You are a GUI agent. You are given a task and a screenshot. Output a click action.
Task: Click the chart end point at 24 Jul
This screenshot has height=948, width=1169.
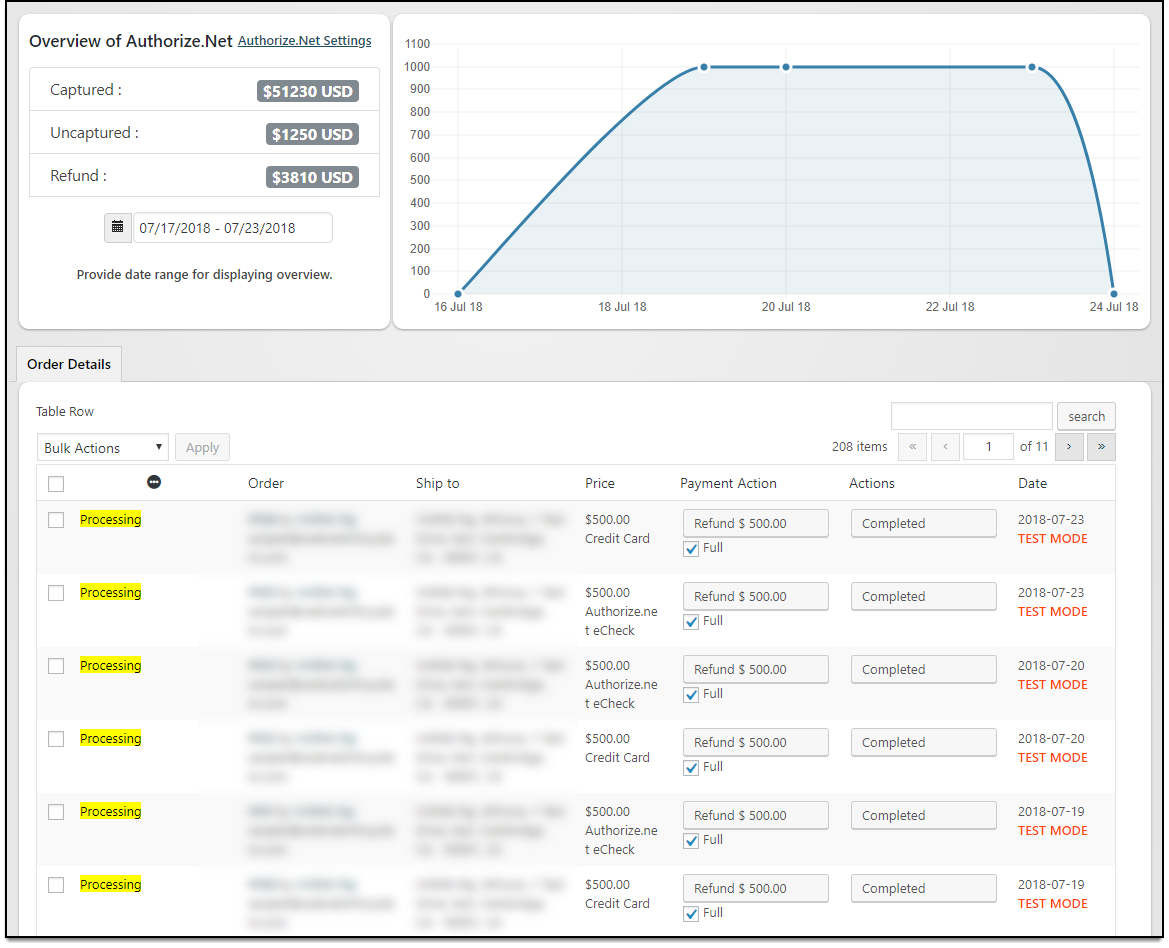tap(1114, 294)
